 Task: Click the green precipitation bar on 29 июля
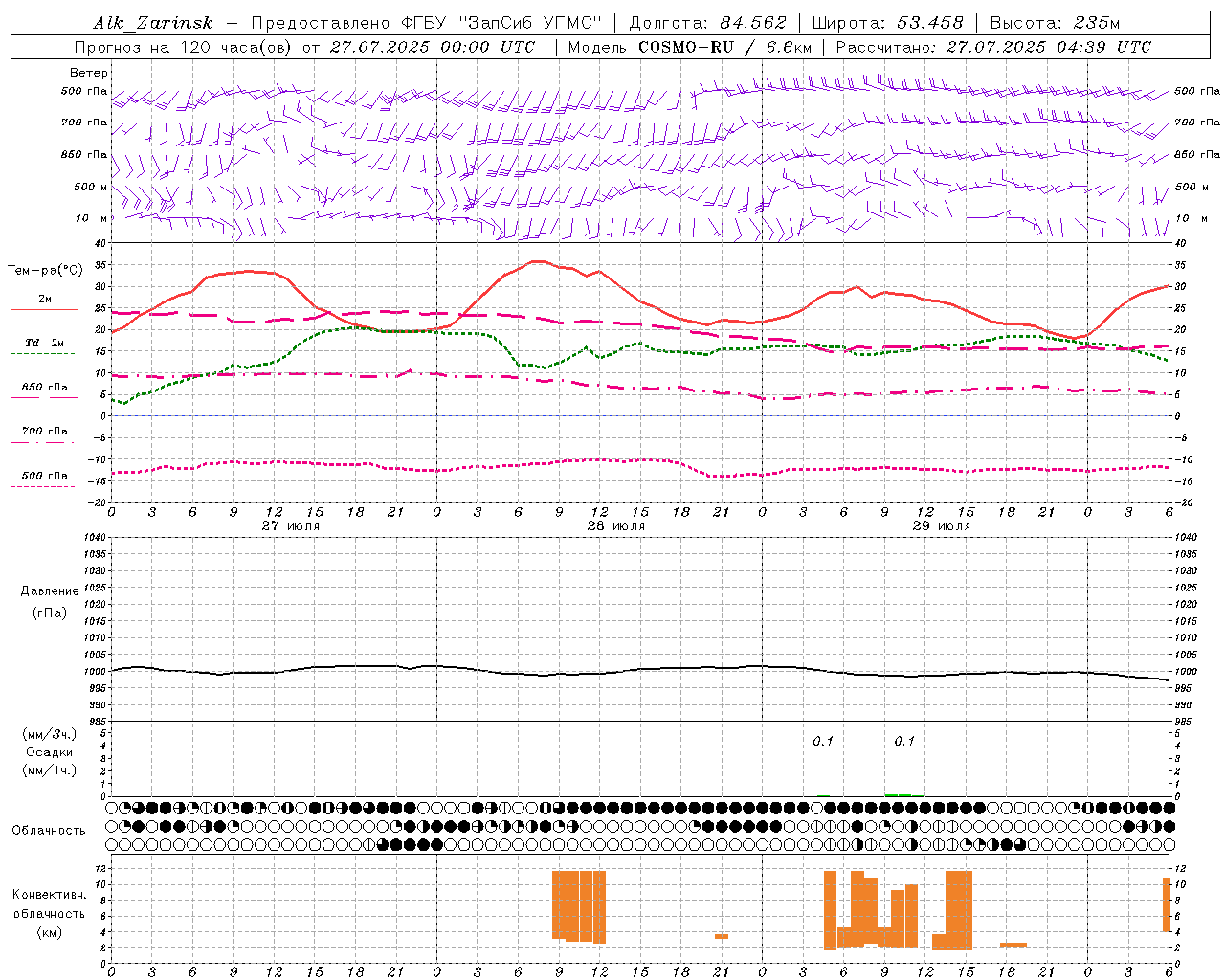[x=904, y=794]
